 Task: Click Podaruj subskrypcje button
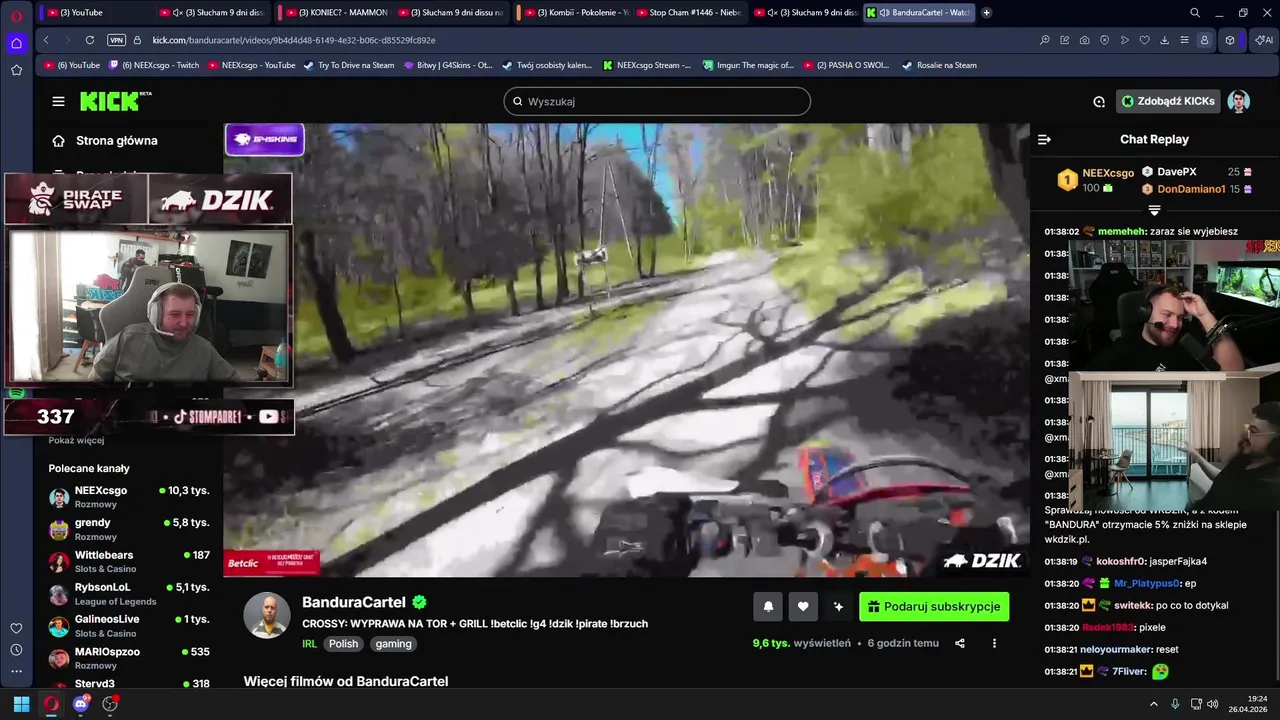934,606
